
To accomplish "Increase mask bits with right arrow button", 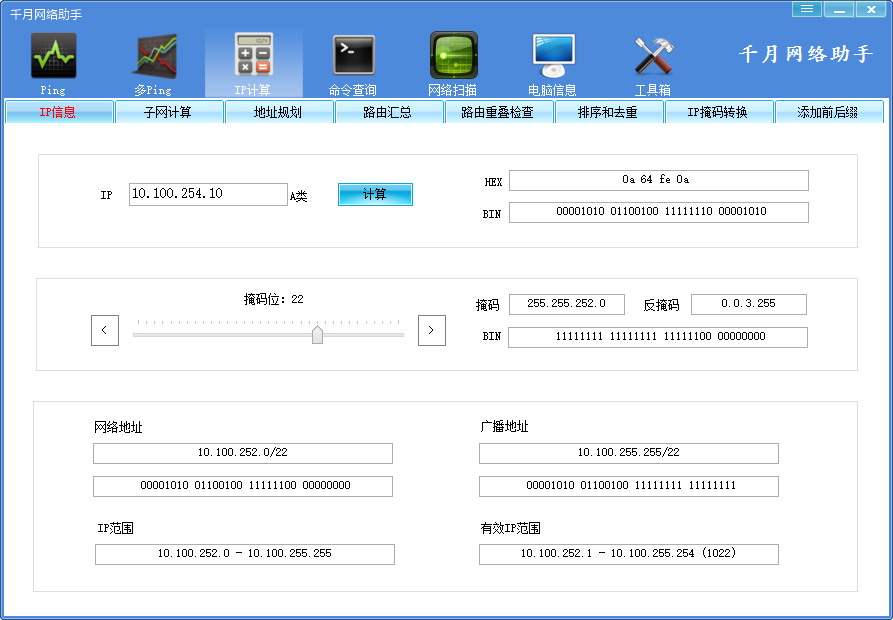I will (432, 330).
